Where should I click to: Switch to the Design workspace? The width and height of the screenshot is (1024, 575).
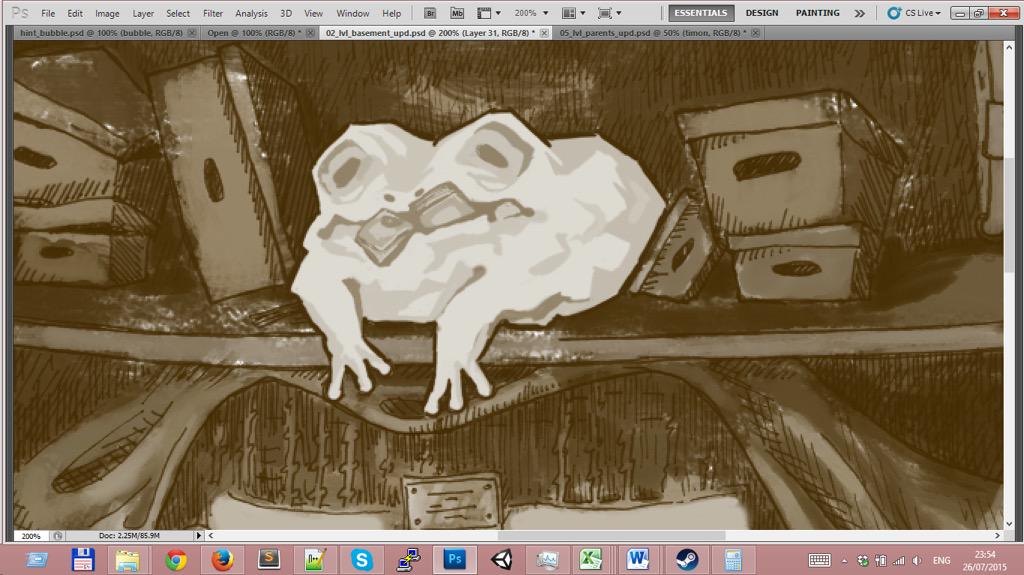762,13
